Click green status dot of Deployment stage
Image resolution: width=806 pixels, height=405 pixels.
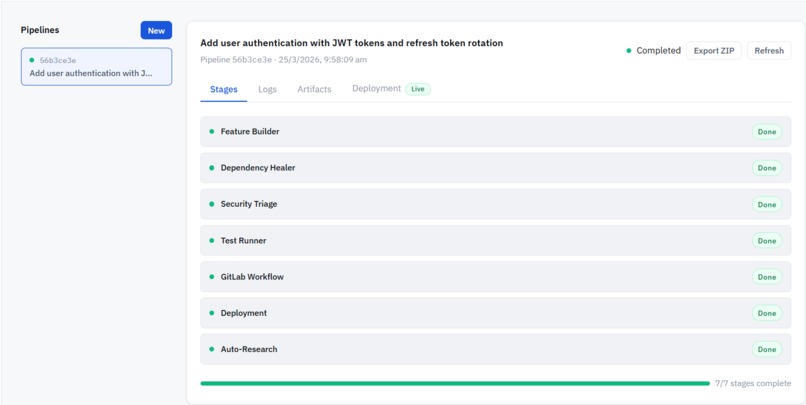click(x=211, y=313)
